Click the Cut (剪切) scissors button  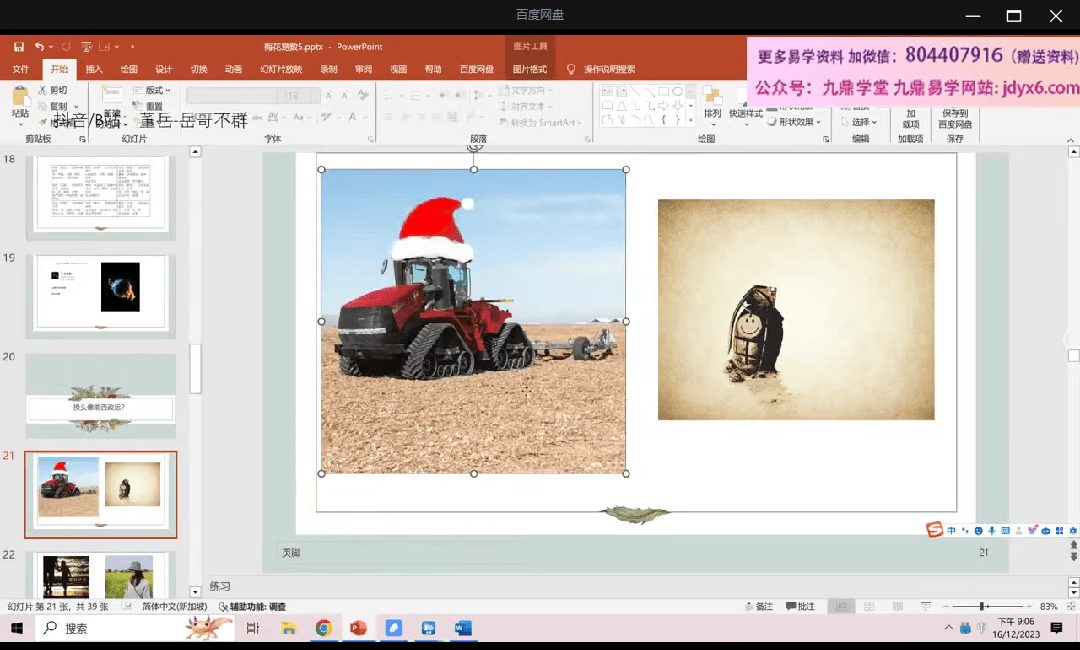(54, 90)
